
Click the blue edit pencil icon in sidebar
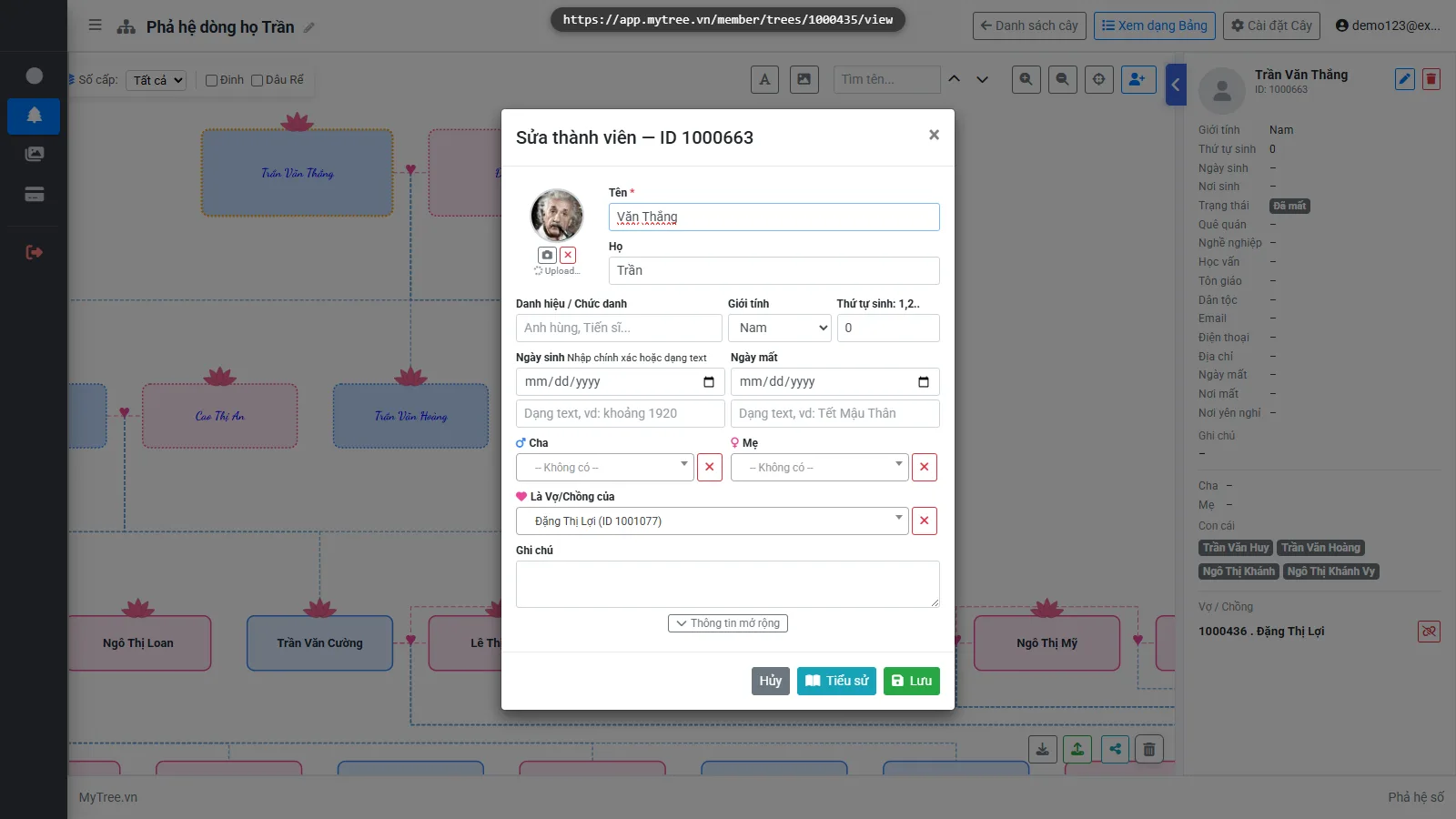coord(1405,79)
